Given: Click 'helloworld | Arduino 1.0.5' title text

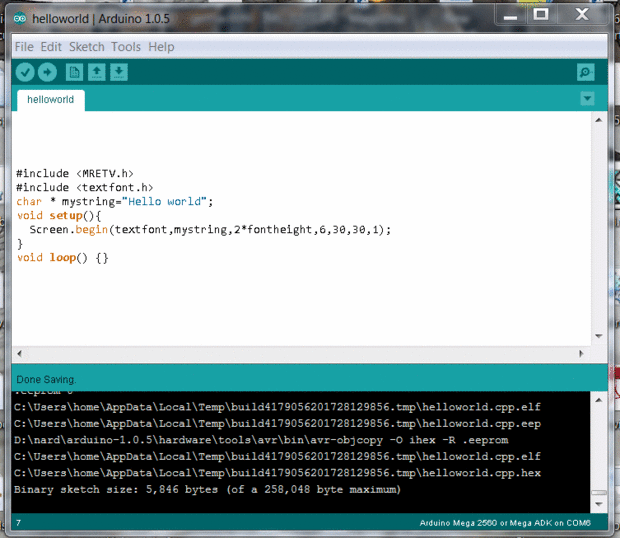Looking at the screenshot, I should click(101, 19).
